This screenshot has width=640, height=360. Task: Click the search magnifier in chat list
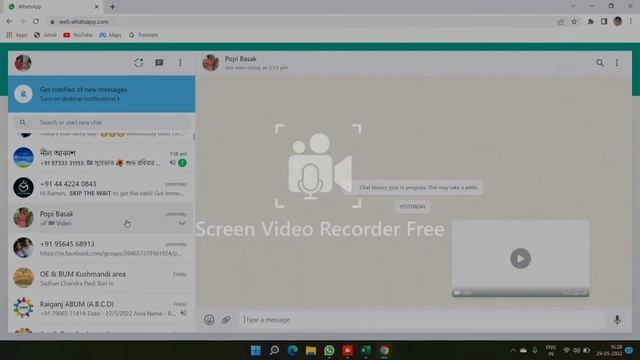[x=23, y=122]
